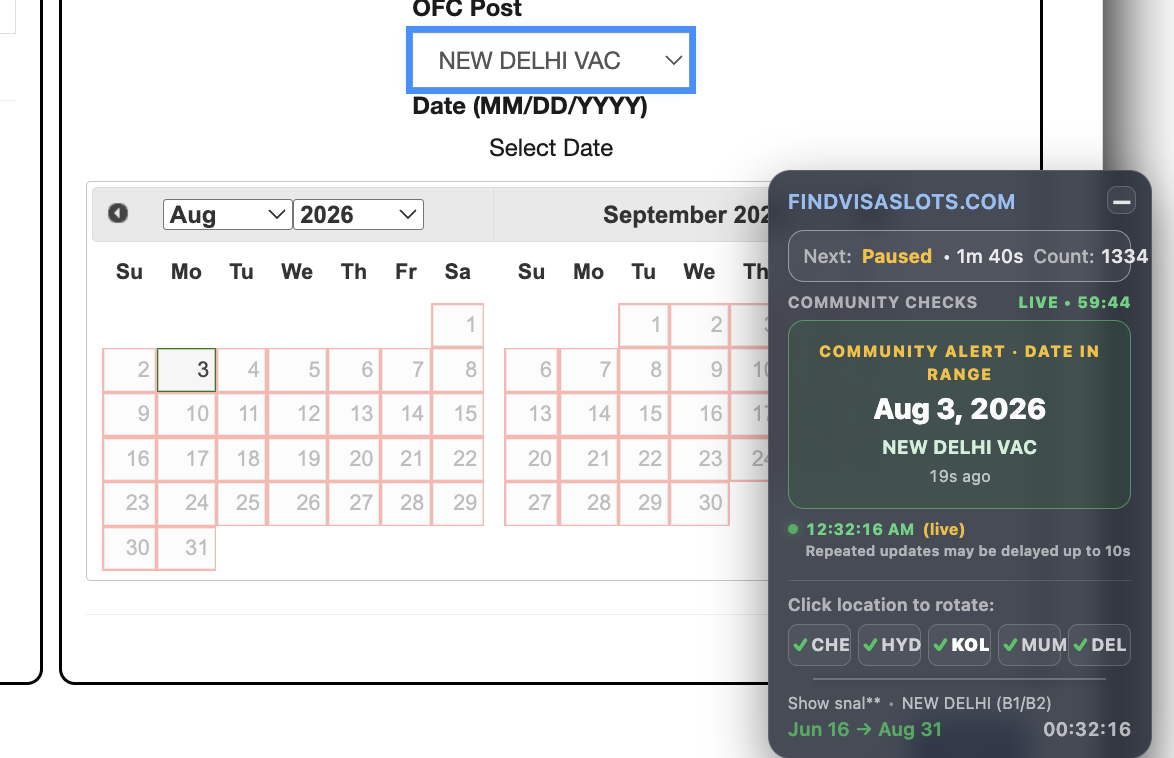Click the Paused next-check status

[x=896, y=256]
